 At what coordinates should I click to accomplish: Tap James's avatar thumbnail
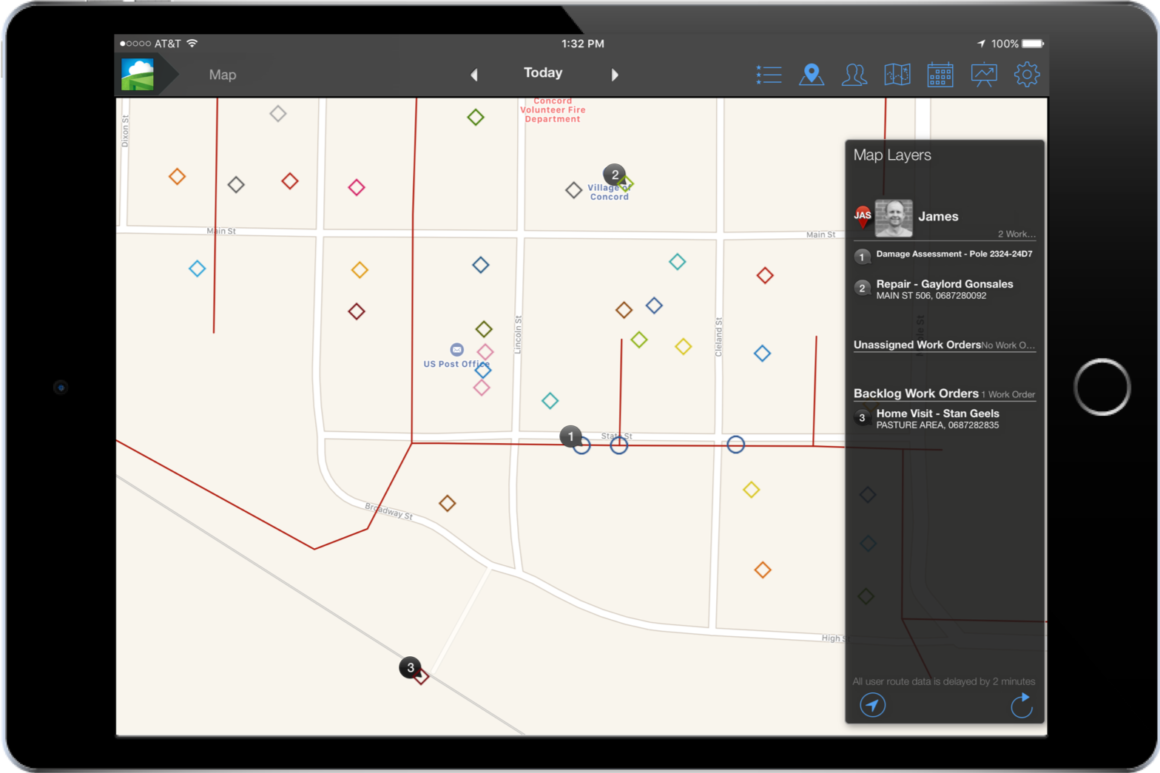pyautogui.click(x=893, y=216)
